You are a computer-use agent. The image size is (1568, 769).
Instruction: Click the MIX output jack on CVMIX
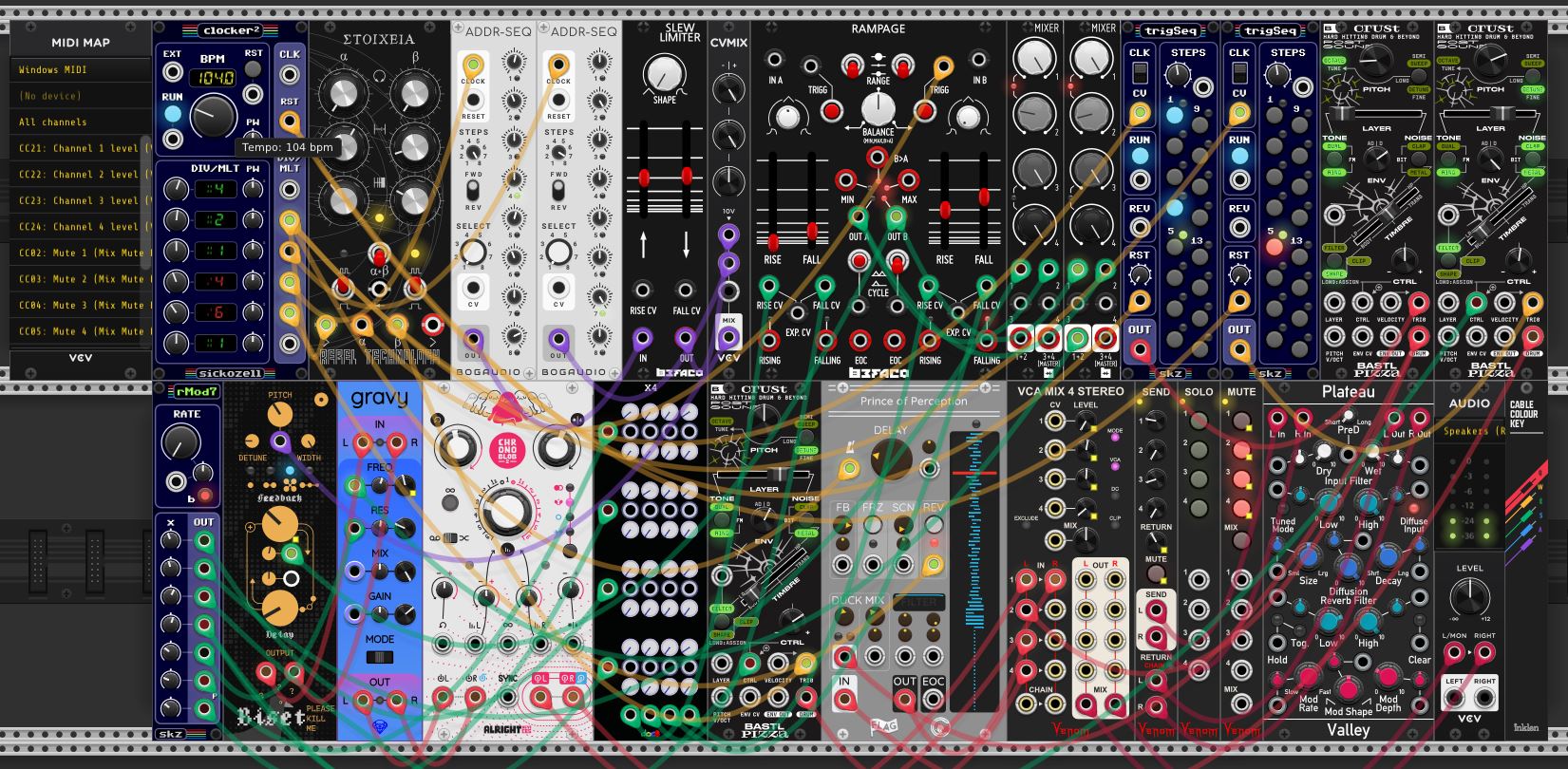[x=728, y=338]
